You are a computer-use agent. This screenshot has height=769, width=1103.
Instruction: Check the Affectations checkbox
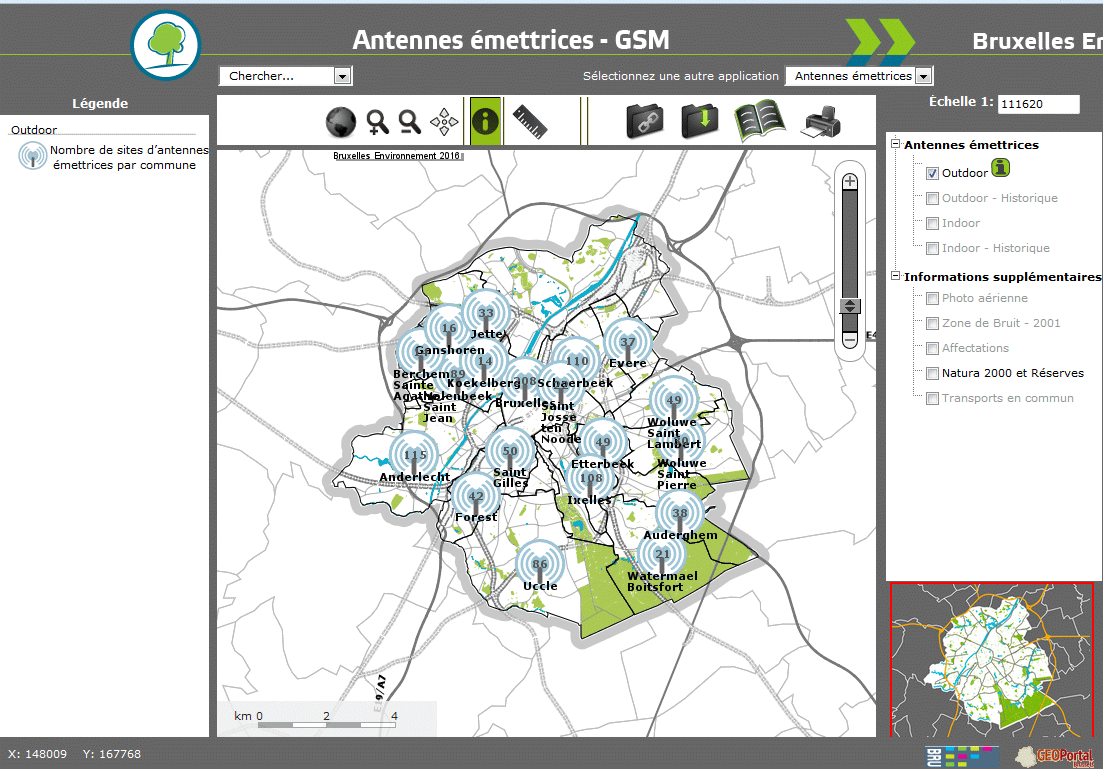[932, 348]
